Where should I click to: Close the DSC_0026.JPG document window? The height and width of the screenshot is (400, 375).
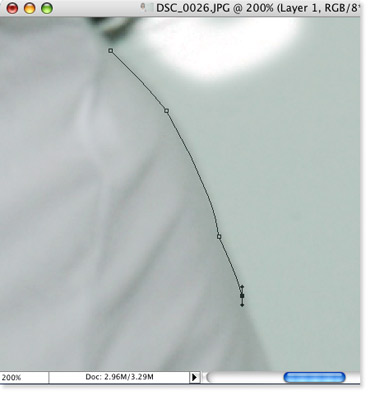point(12,8)
